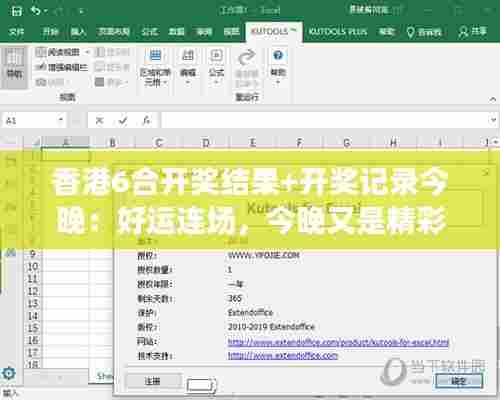Switch to the 数据 (Data) ribbon tab

pos(177,32)
